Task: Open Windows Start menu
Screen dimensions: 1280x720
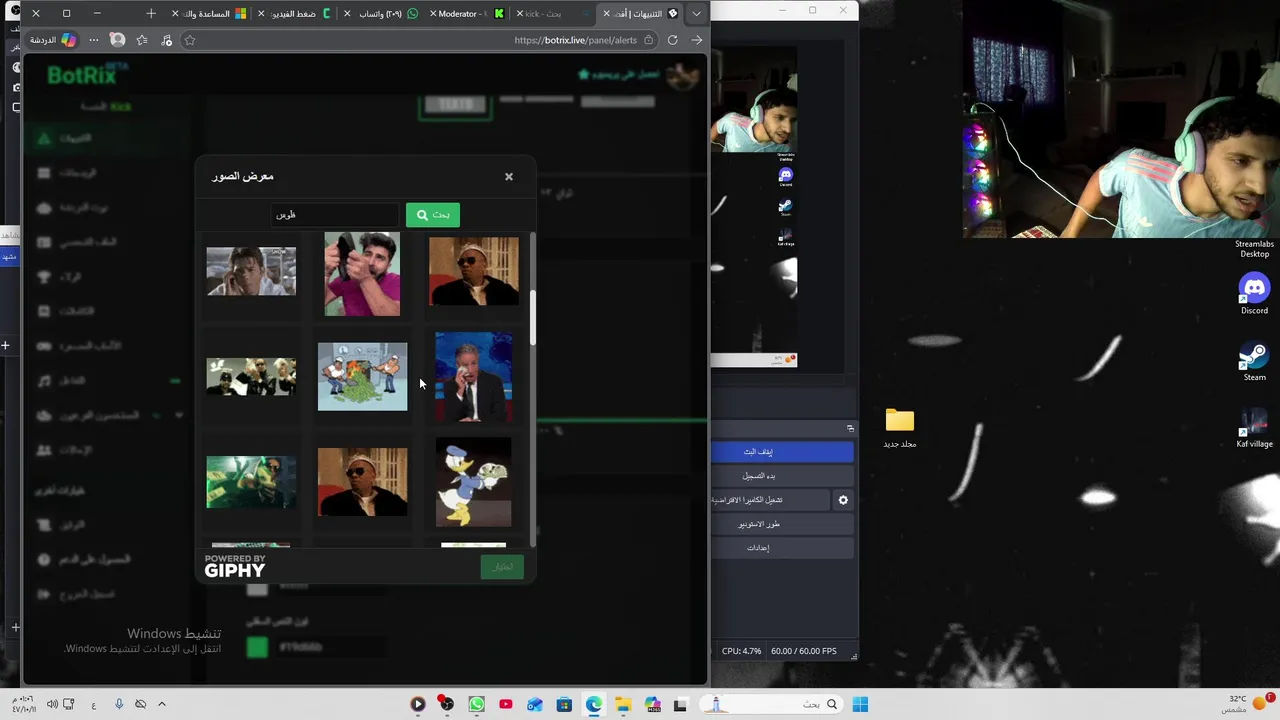Action: tap(861, 704)
